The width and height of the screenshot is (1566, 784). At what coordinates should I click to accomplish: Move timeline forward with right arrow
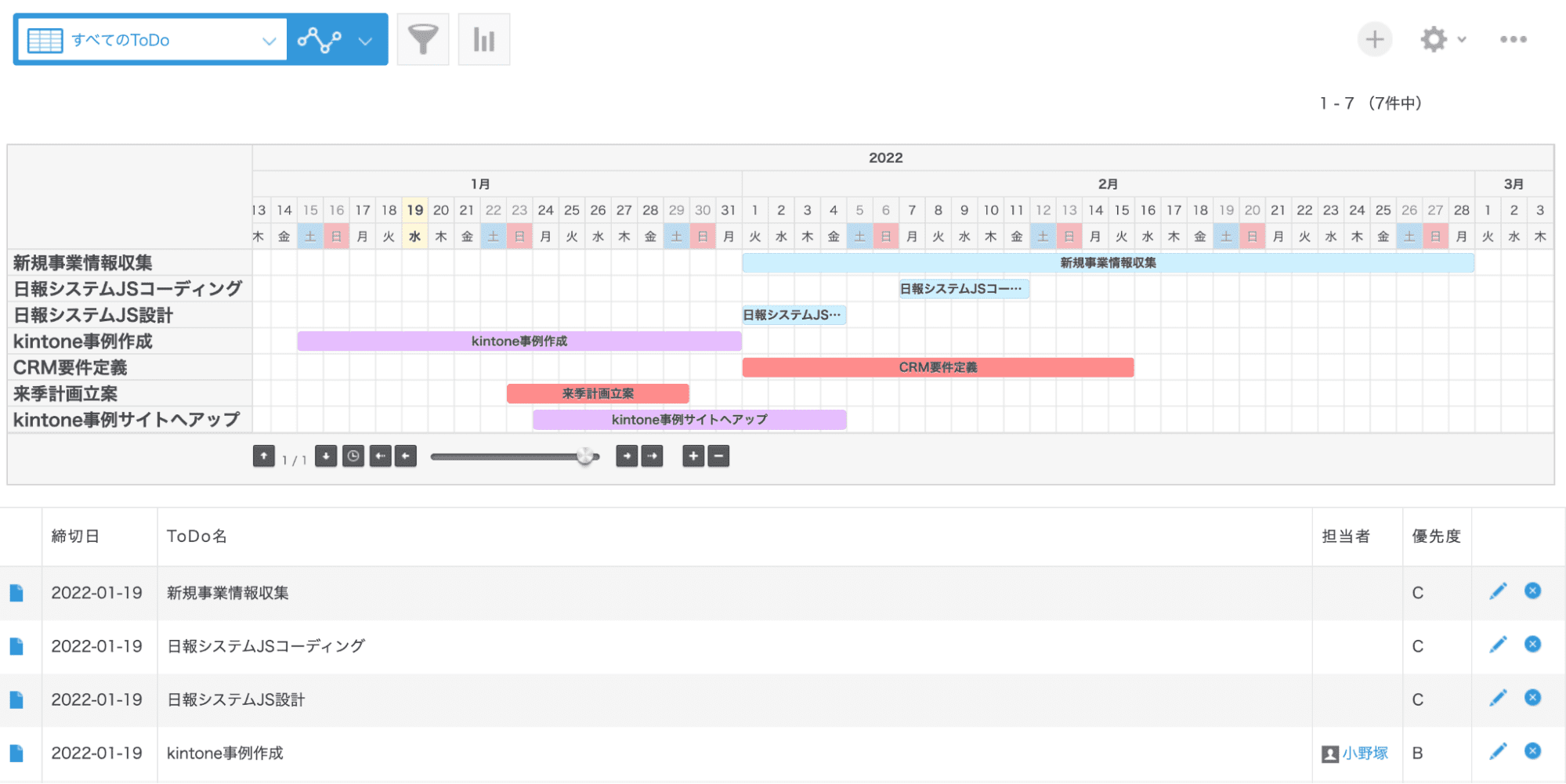(627, 456)
